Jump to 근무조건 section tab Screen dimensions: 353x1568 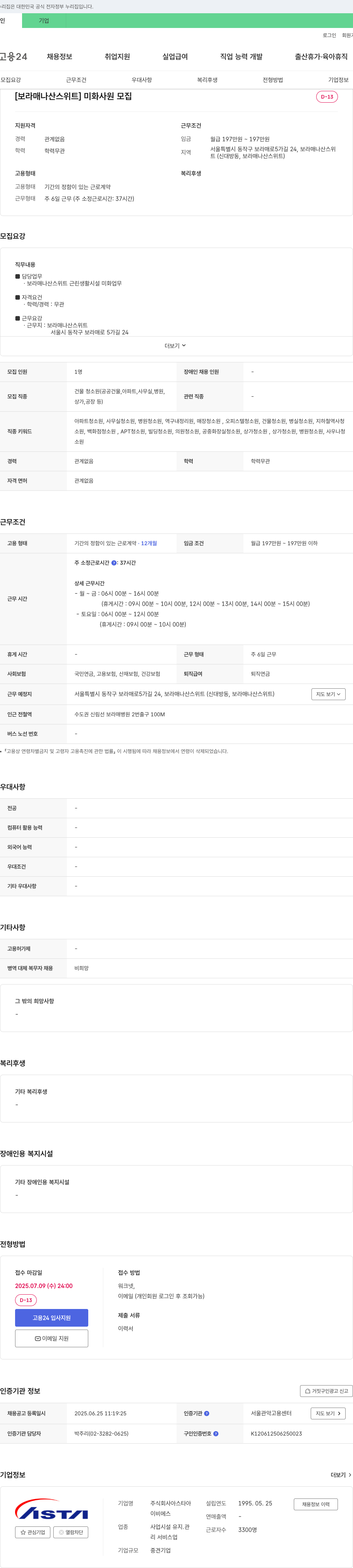pyautogui.click(x=76, y=80)
